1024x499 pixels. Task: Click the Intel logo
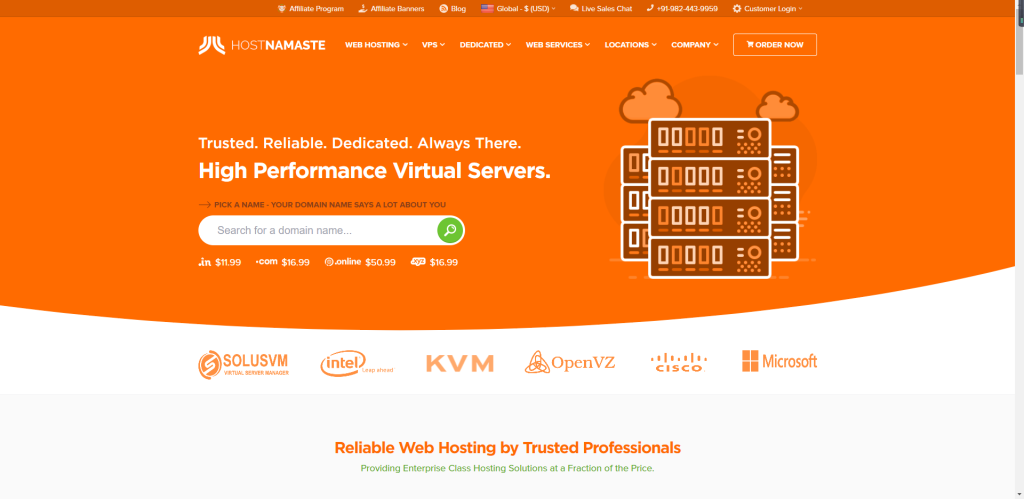(357, 364)
